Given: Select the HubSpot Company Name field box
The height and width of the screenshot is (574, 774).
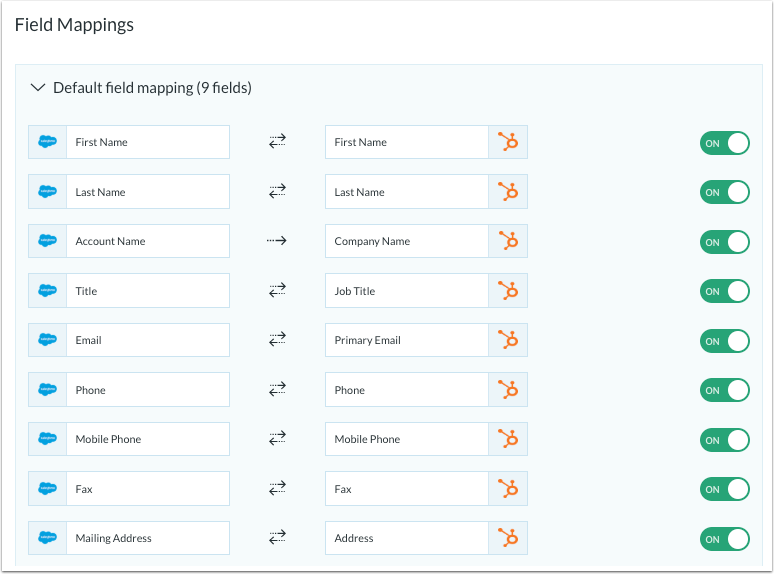Looking at the screenshot, I should (407, 241).
